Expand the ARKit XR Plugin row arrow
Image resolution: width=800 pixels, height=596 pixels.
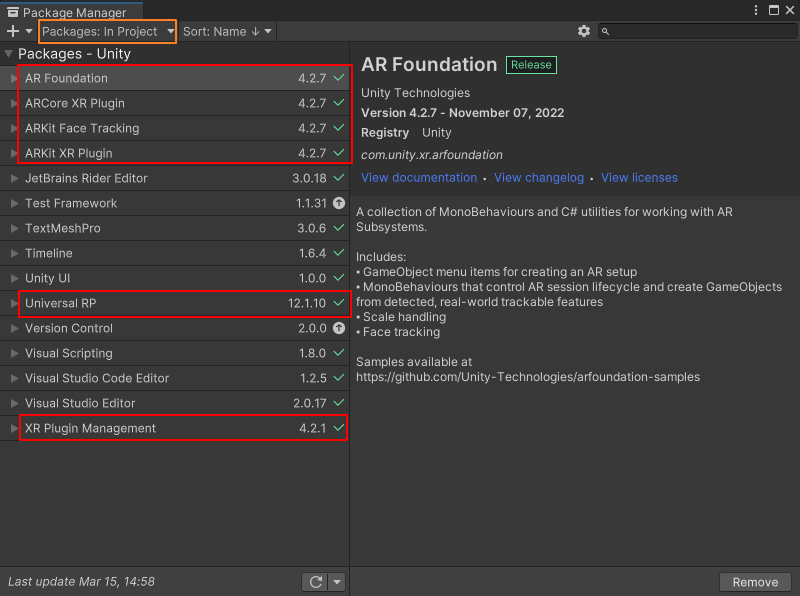pyautogui.click(x=14, y=153)
